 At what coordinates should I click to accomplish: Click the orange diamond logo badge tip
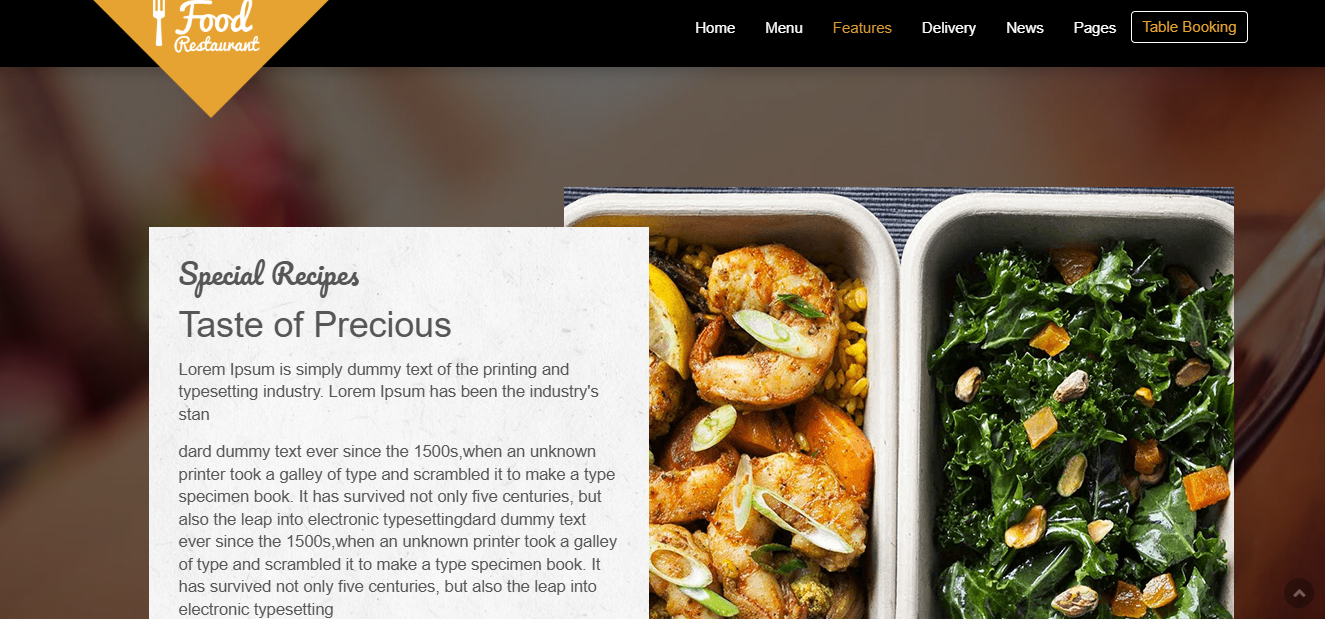tap(210, 100)
